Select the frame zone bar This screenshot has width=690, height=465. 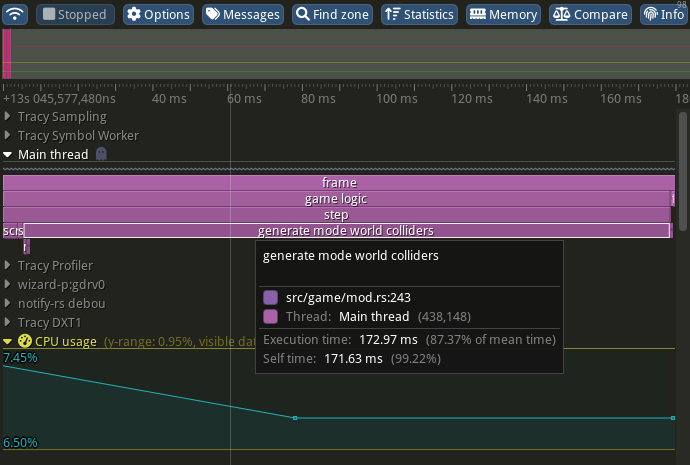click(339, 183)
